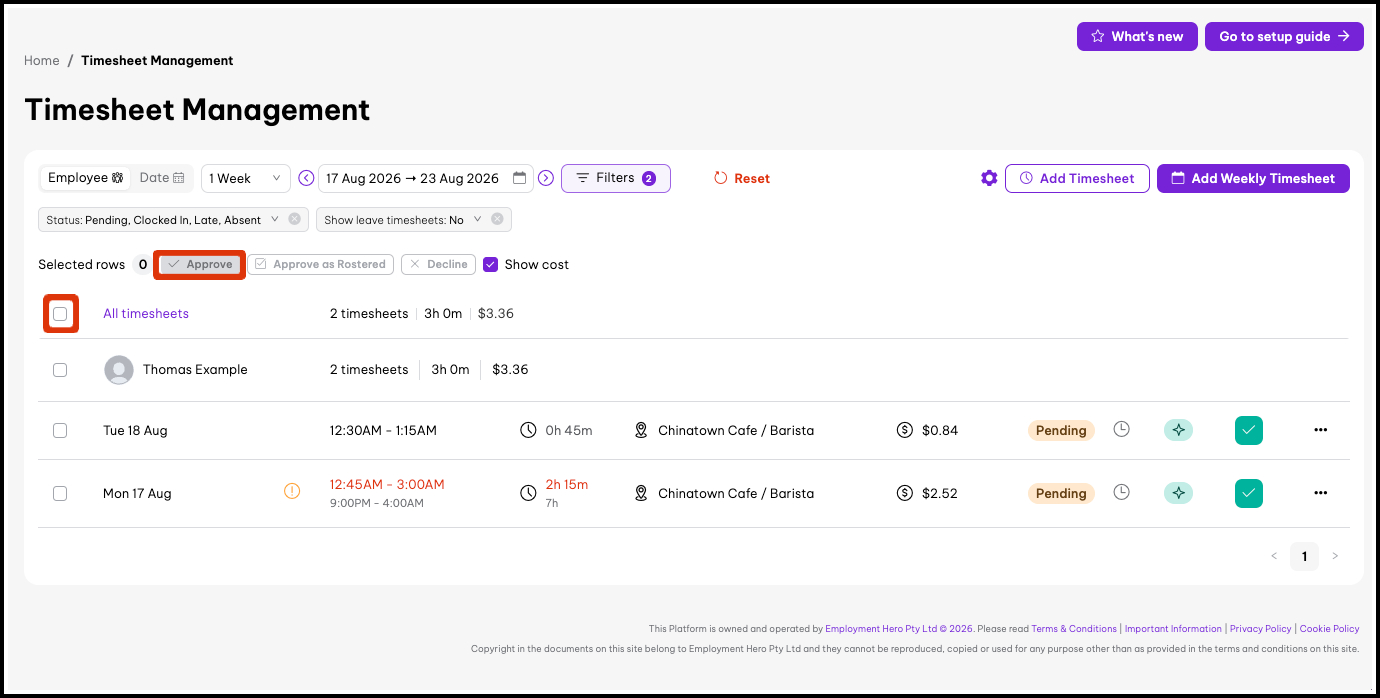Screen dimensions: 1380x698
Task: Click the warning icon on Mon 17 Aug row
Action: [292, 491]
